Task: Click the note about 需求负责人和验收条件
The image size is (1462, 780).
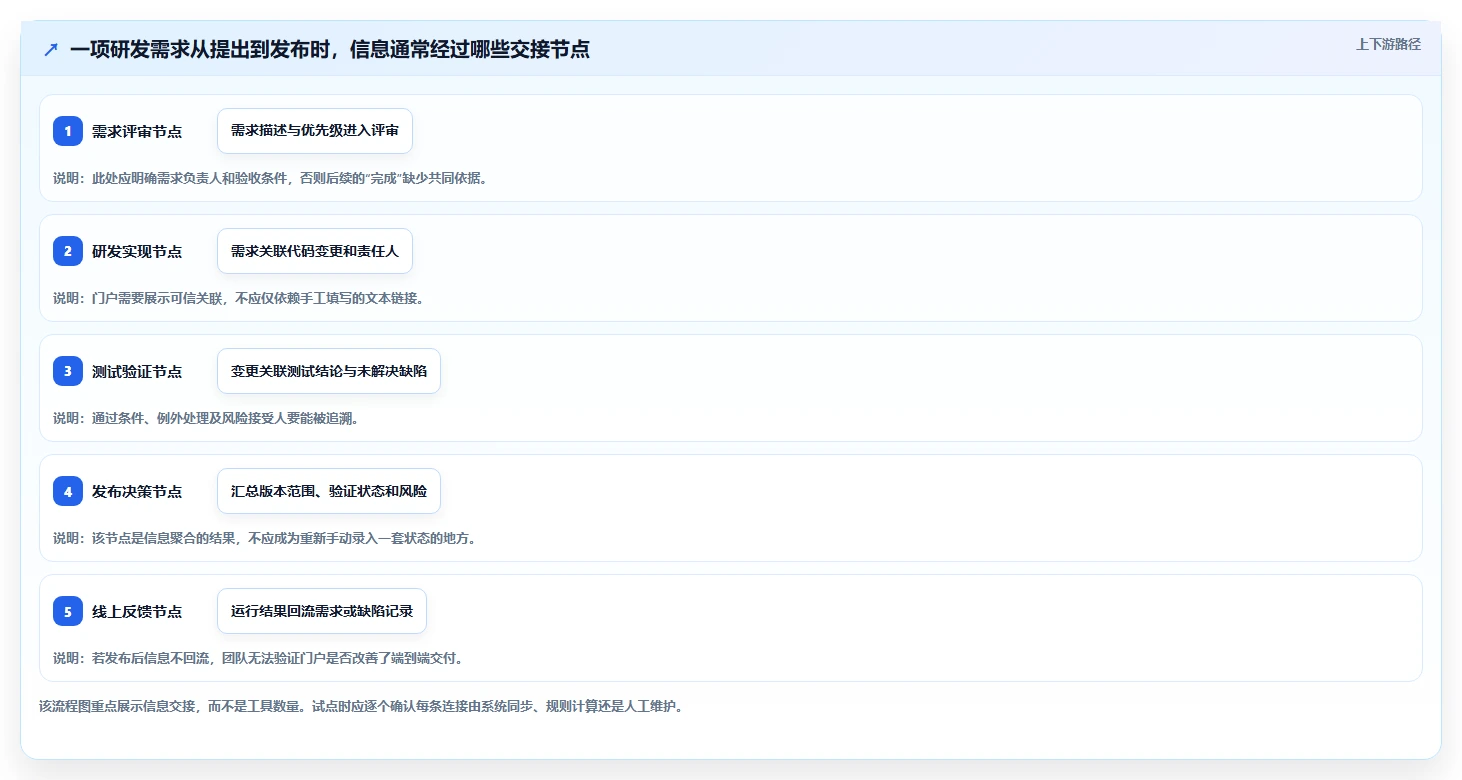Action: click(x=270, y=178)
